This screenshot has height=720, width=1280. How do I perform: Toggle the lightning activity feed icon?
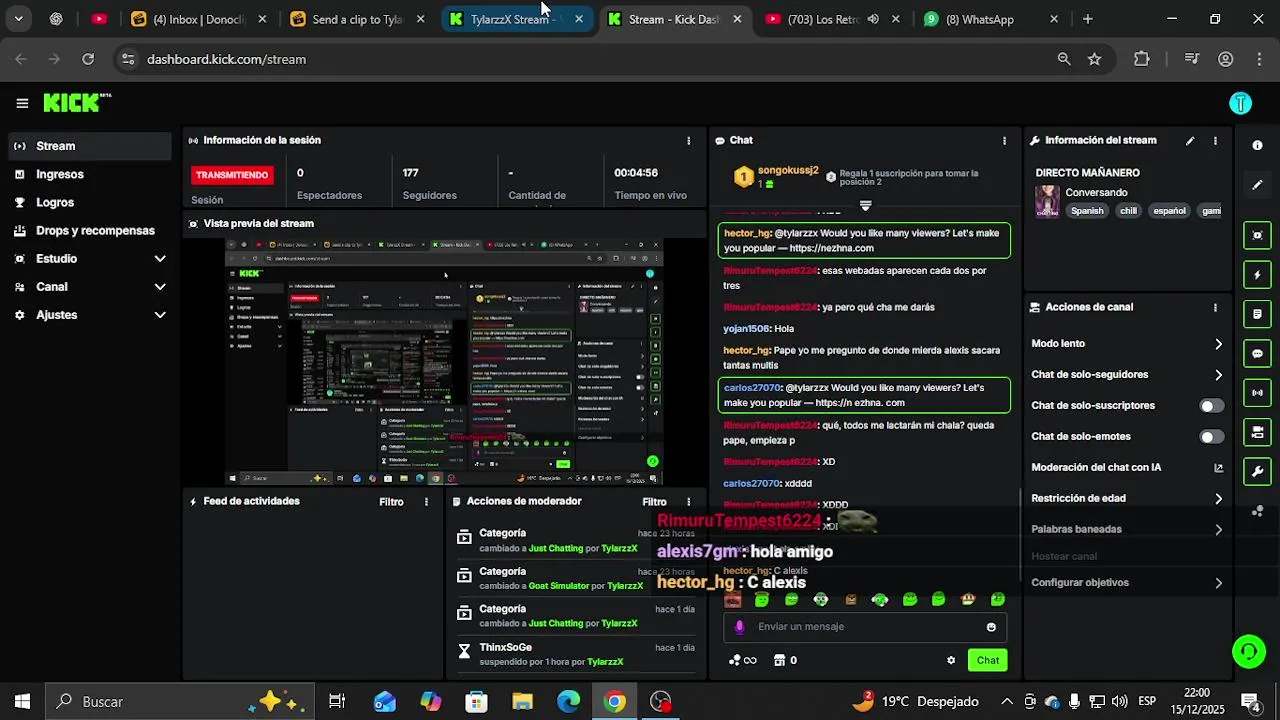1257,275
